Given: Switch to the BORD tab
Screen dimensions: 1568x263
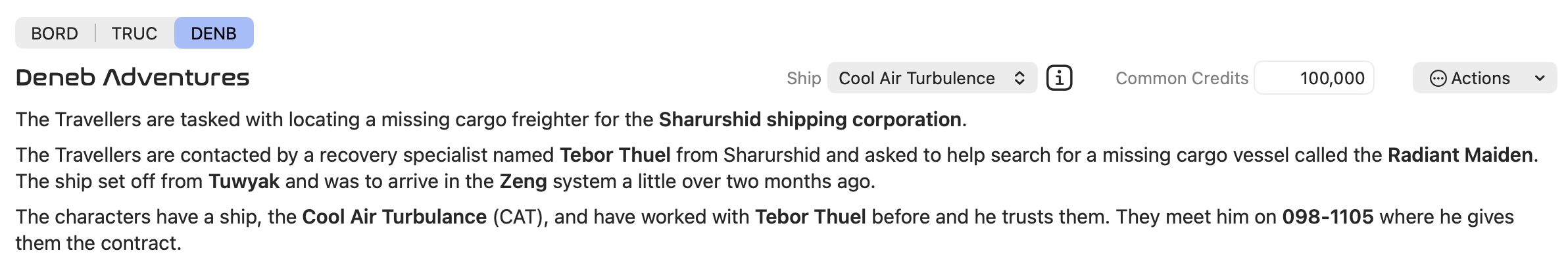Looking at the screenshot, I should pos(55,34).
